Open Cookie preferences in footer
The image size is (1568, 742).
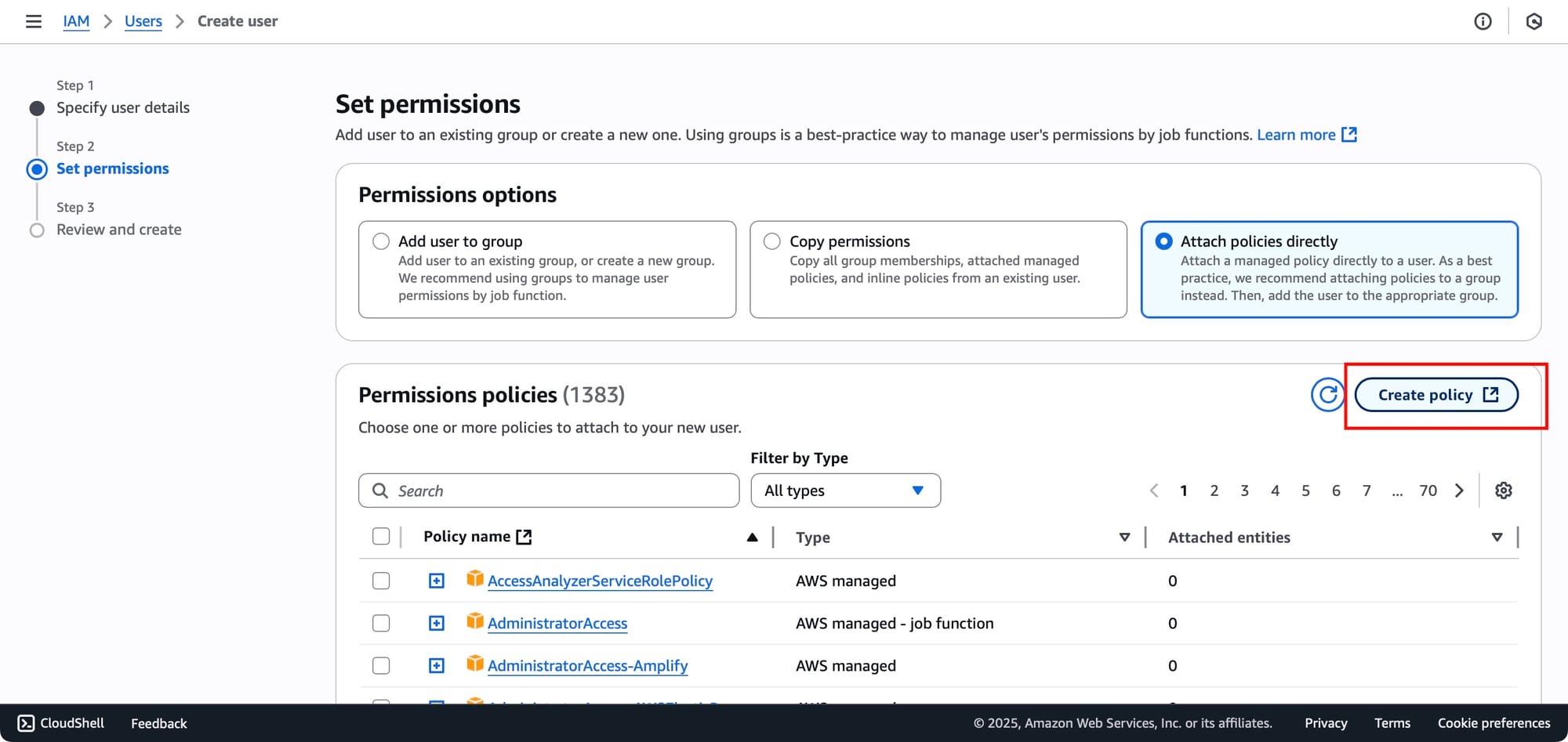(1494, 723)
